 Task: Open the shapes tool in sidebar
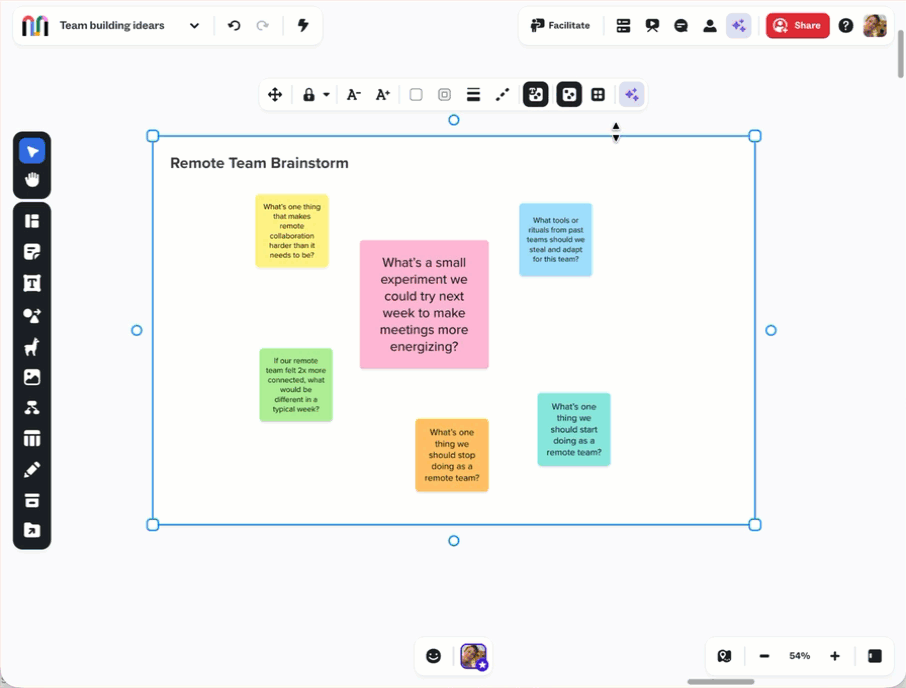tap(32, 315)
